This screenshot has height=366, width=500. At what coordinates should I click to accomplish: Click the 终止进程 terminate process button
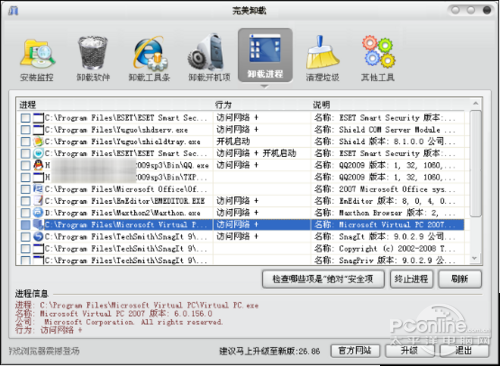[x=411, y=279]
